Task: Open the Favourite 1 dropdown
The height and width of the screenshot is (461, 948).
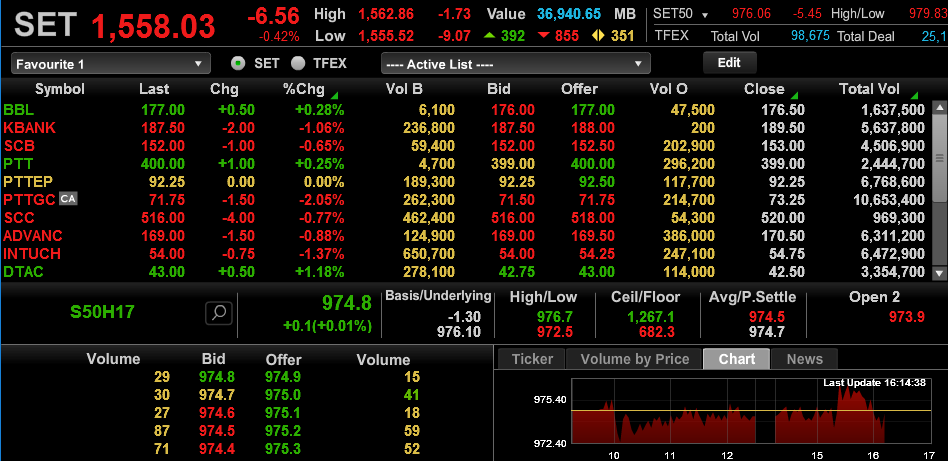Action: pos(111,64)
